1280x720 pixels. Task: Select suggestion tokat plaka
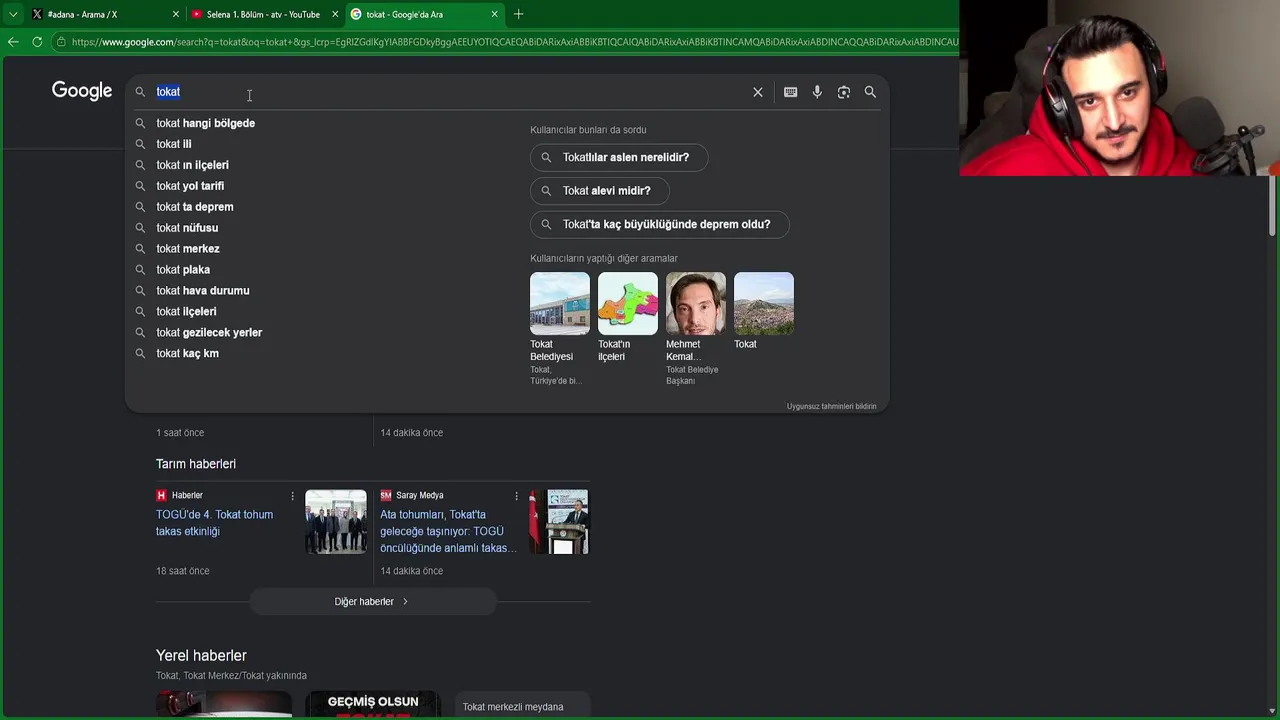(183, 270)
